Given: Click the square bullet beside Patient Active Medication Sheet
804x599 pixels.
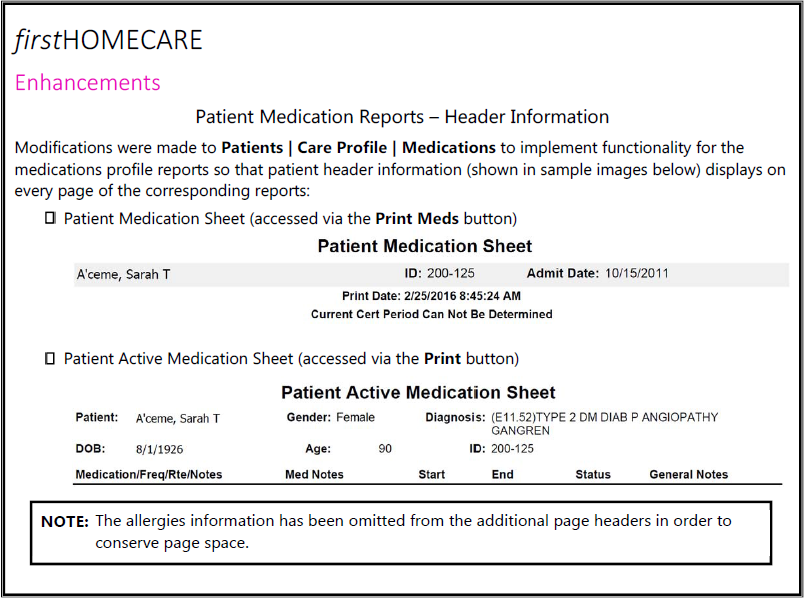Looking at the screenshot, I should [50, 358].
